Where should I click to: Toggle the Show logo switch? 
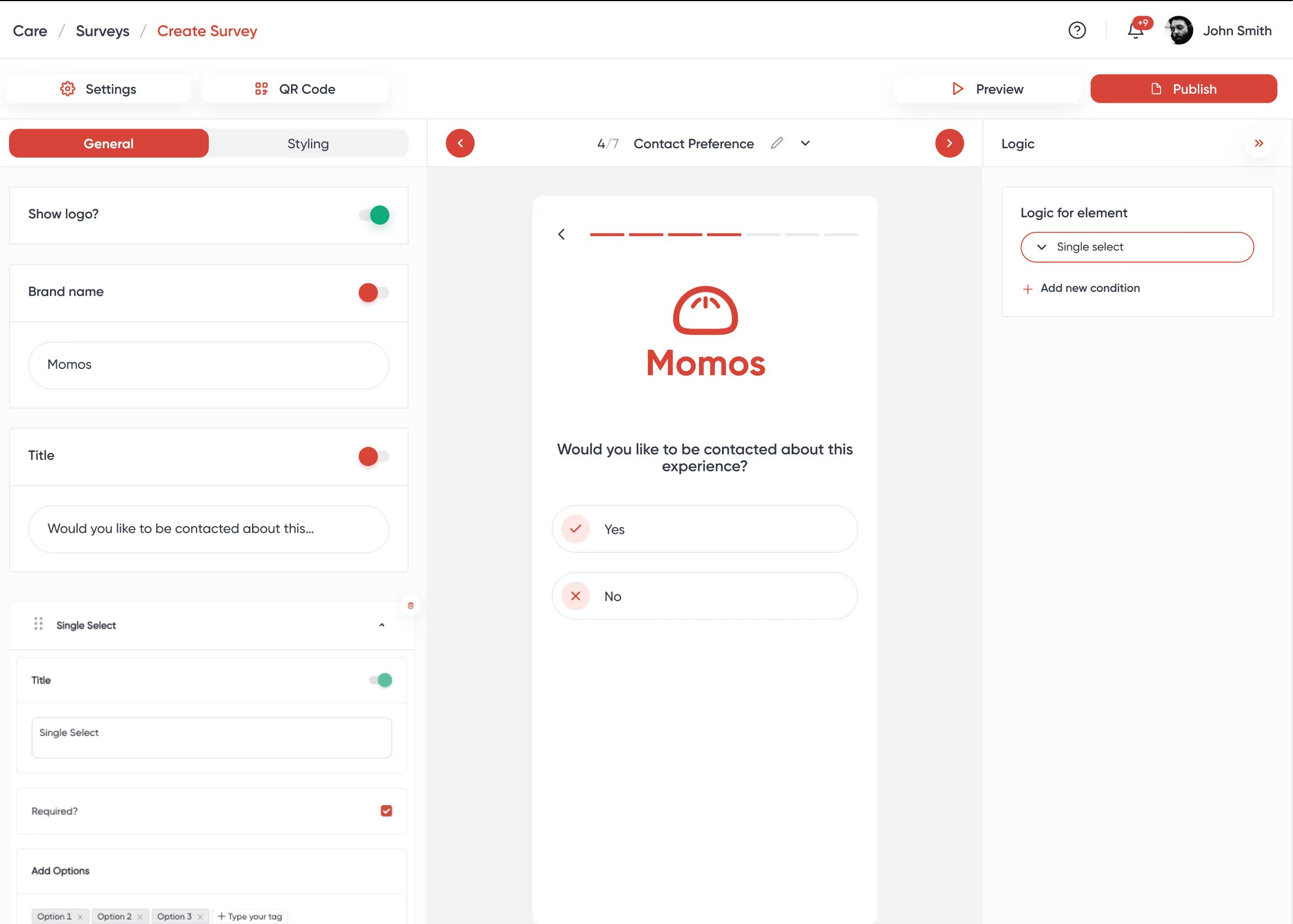tap(374, 215)
